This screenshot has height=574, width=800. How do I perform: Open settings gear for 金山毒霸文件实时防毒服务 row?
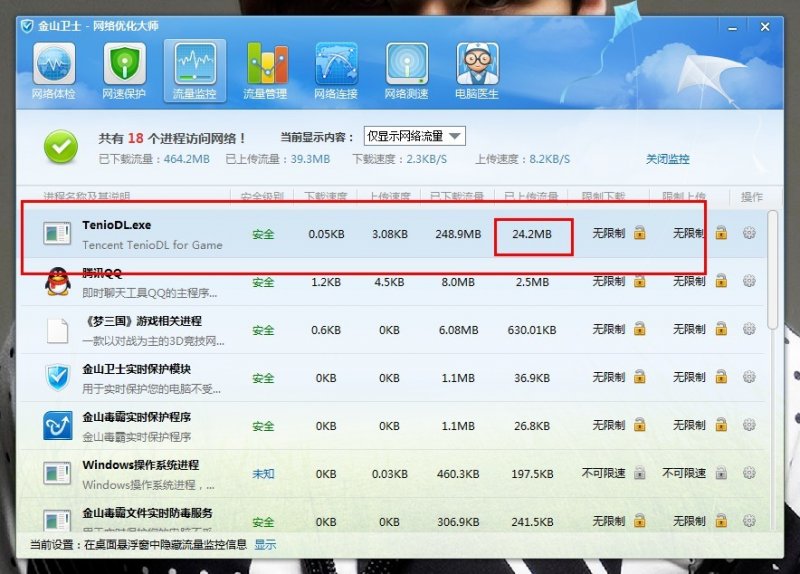[x=749, y=520]
